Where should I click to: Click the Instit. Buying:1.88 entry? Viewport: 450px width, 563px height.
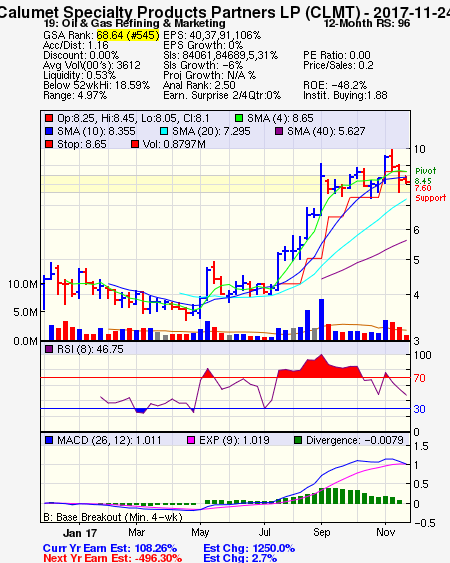[x=345, y=96]
